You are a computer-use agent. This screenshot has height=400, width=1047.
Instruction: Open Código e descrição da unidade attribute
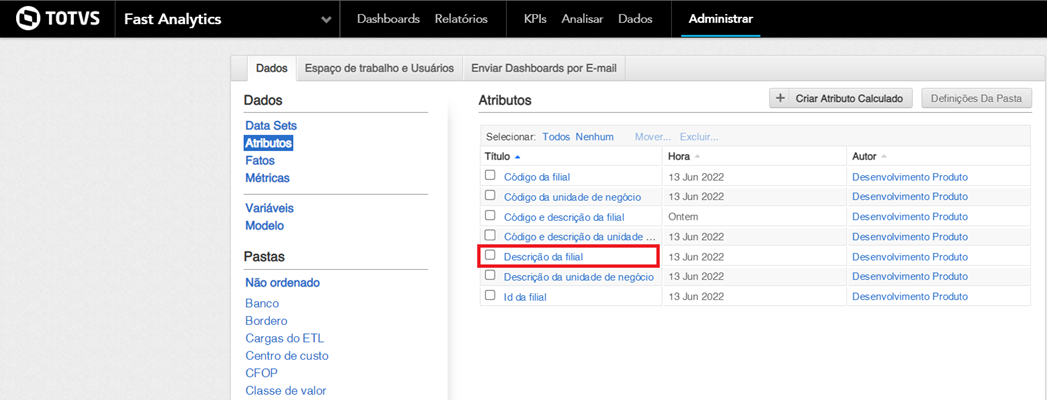580,237
